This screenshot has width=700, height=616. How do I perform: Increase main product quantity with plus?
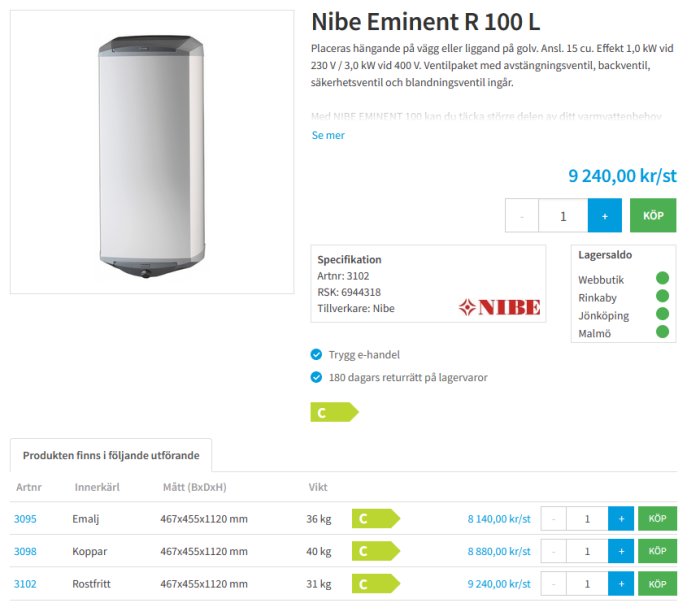(604, 216)
